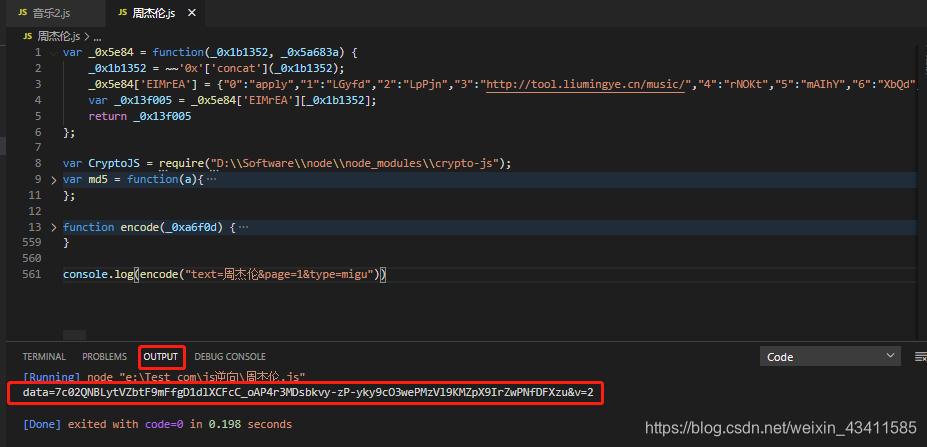
Task: Click the fold ellipsis after function(a){
Action: point(212,179)
